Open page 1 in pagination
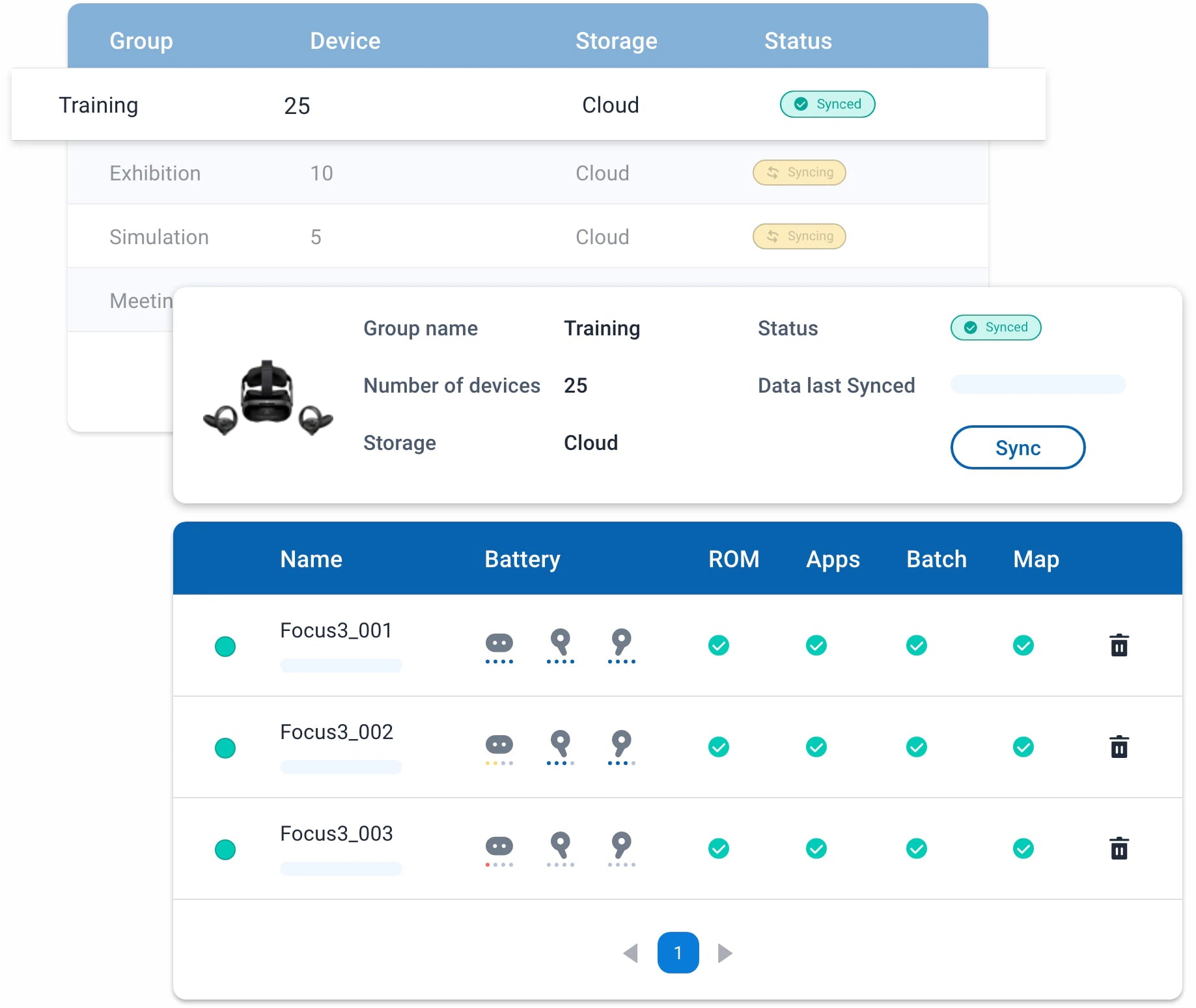The height and width of the screenshot is (1008, 1196). point(678,953)
